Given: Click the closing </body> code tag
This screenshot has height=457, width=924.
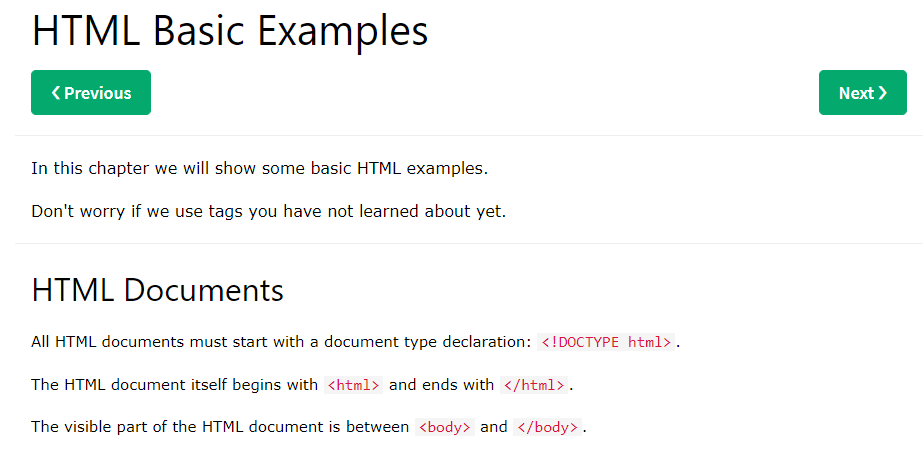Looking at the screenshot, I should [x=546, y=427].
